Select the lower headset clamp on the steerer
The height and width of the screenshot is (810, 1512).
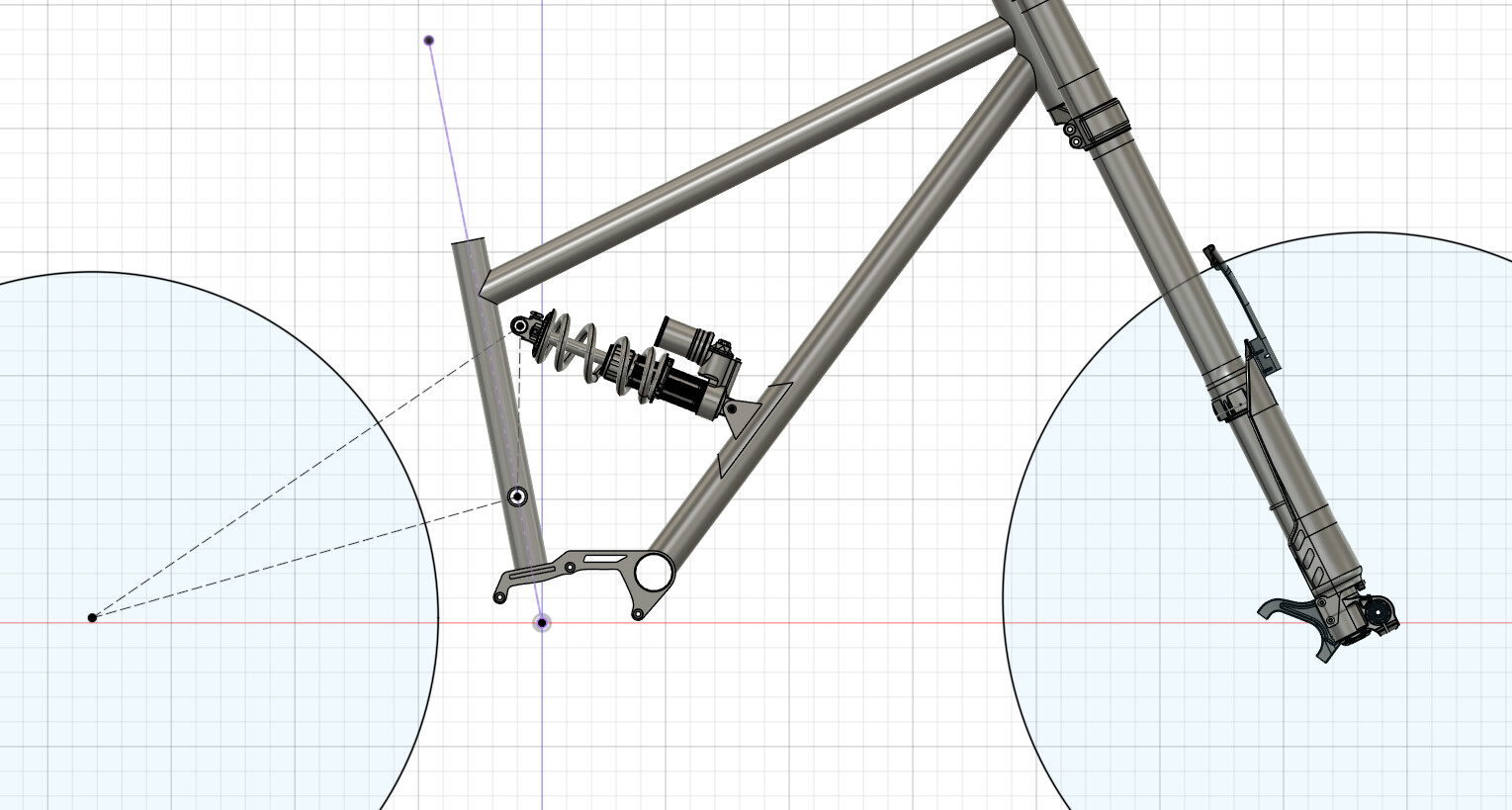pyautogui.click(x=1101, y=124)
